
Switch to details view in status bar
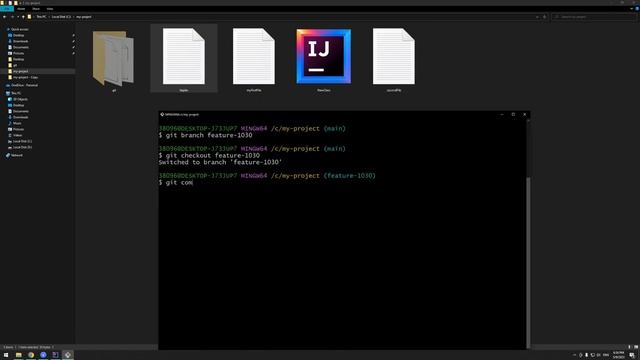click(630, 347)
